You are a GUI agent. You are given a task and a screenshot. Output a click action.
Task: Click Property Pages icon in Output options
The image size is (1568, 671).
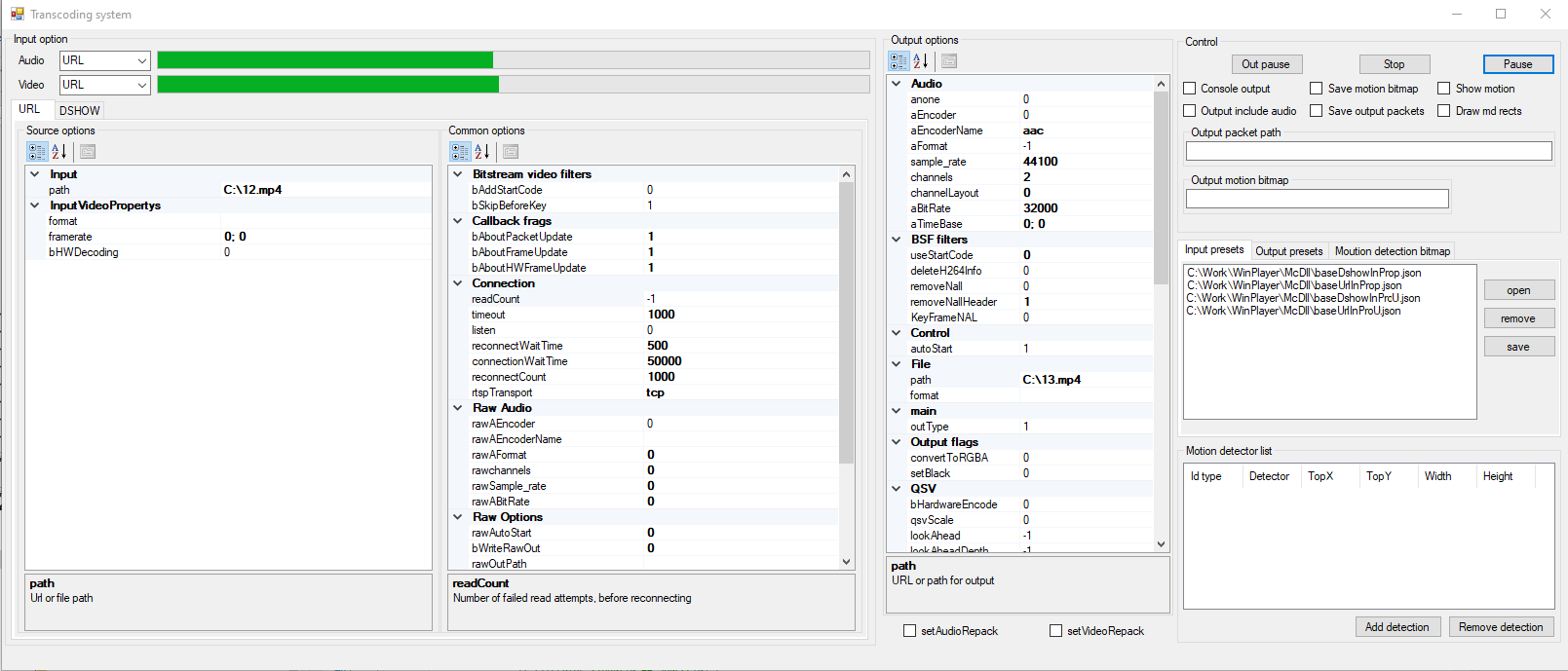click(x=949, y=61)
